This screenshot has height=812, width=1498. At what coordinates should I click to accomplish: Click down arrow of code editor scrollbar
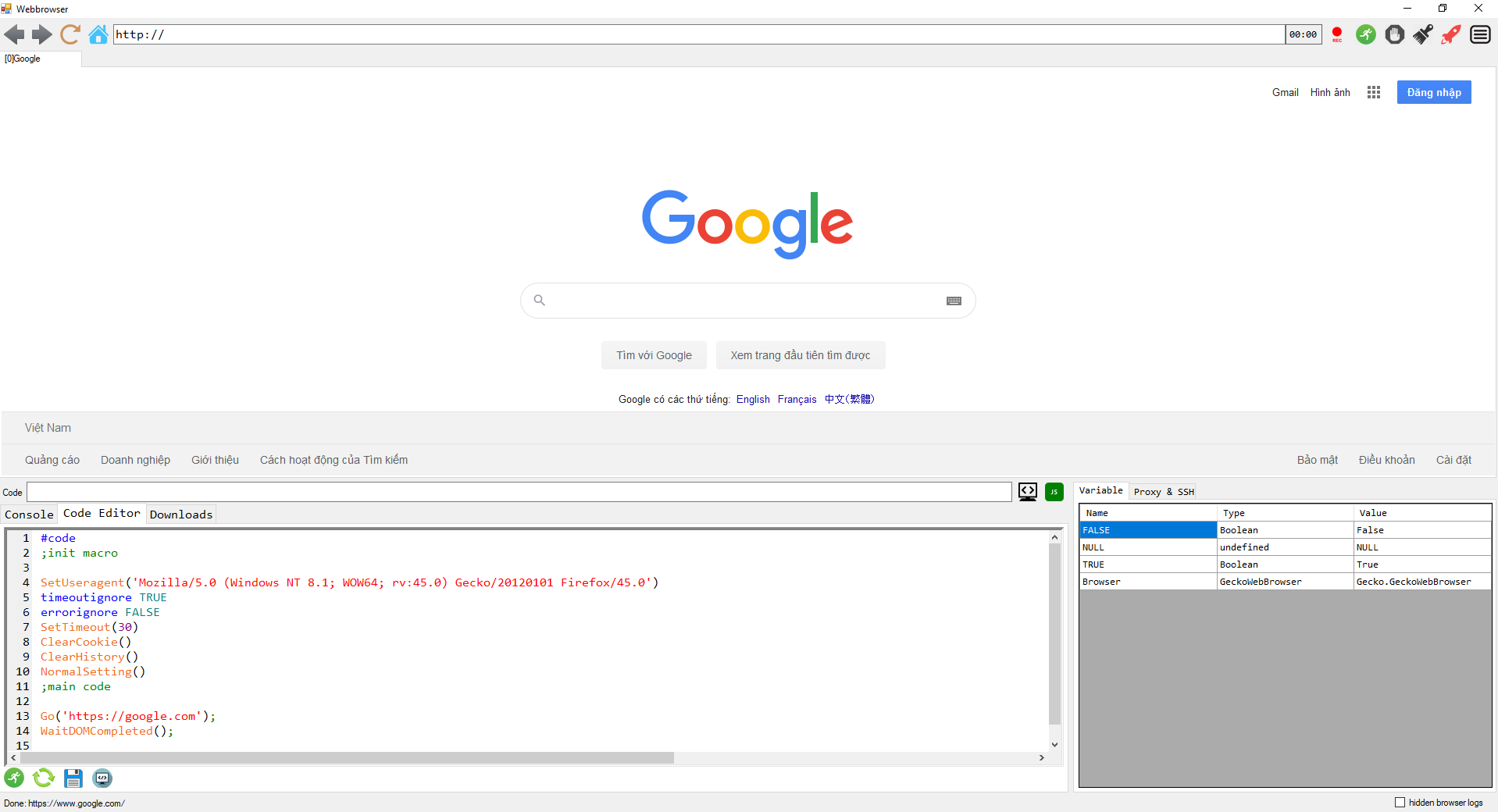click(x=1054, y=745)
